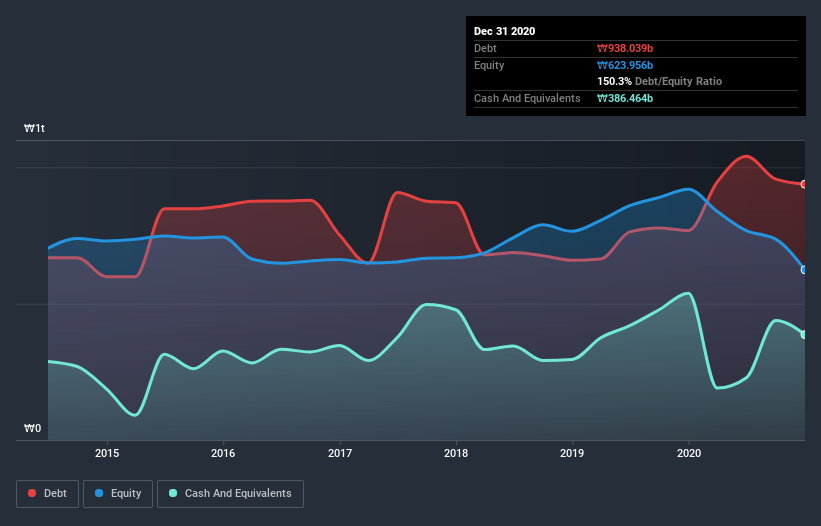Click the ₩623.956b equity value
Image resolution: width=821 pixels, height=526 pixels.
625,65
